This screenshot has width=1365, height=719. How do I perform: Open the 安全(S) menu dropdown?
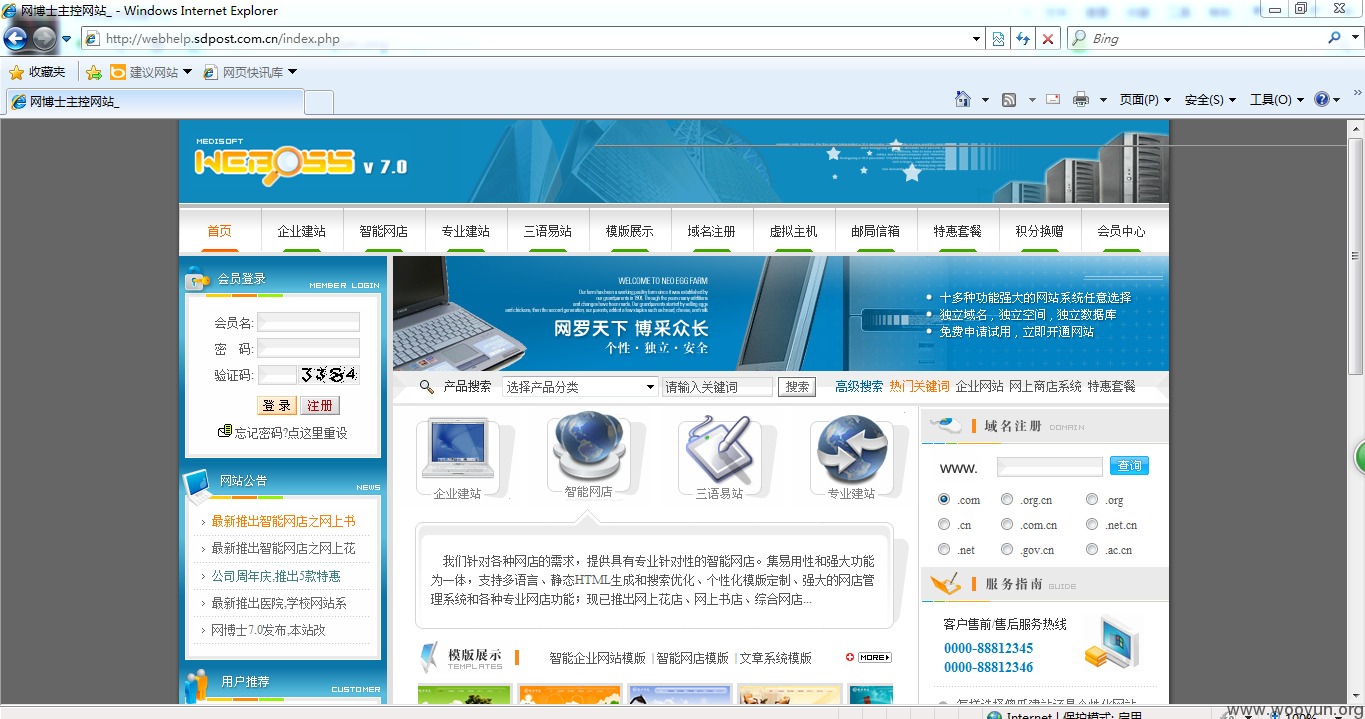click(x=1210, y=99)
